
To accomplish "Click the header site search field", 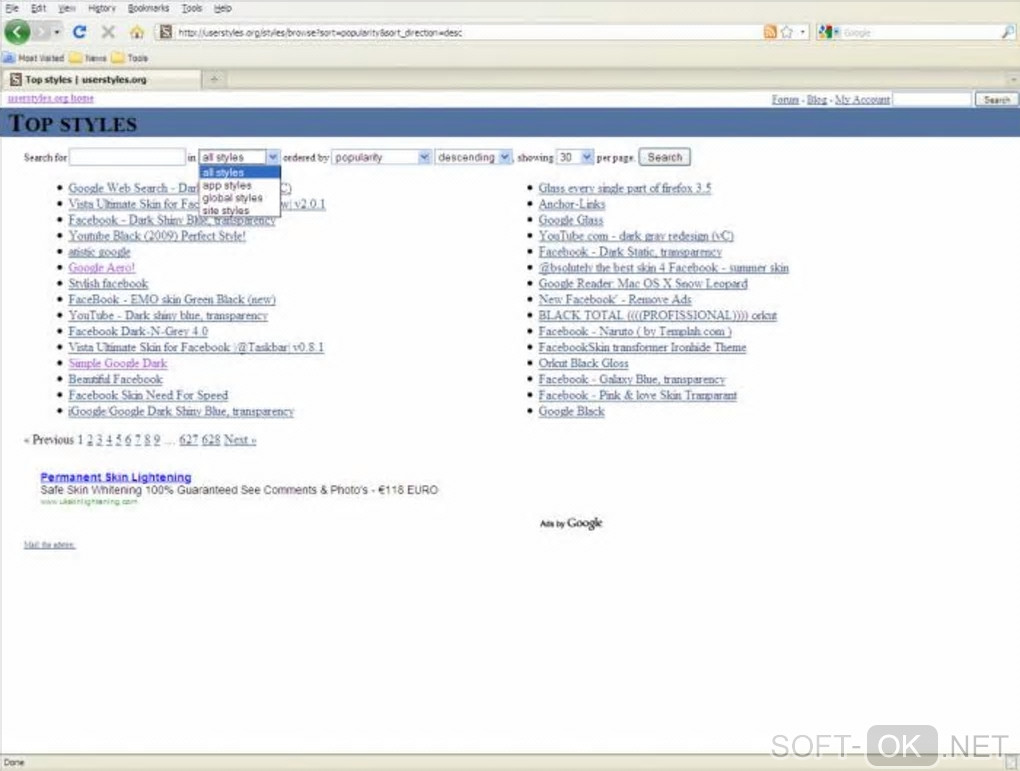I will pos(932,99).
